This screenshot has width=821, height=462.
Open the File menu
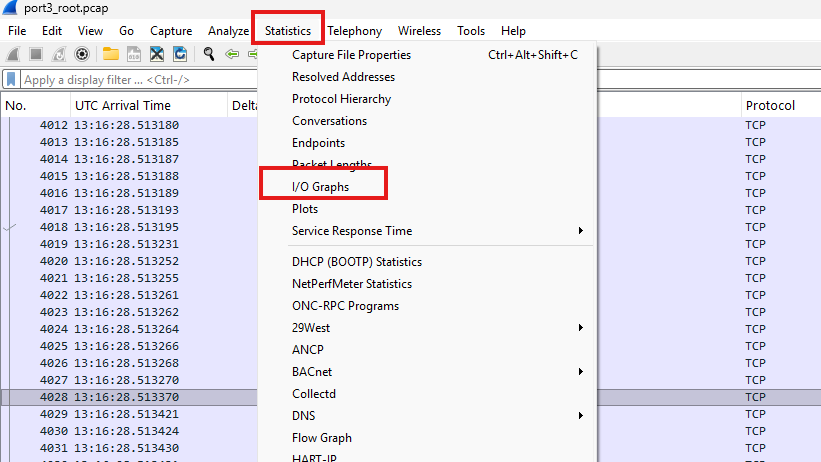point(17,31)
